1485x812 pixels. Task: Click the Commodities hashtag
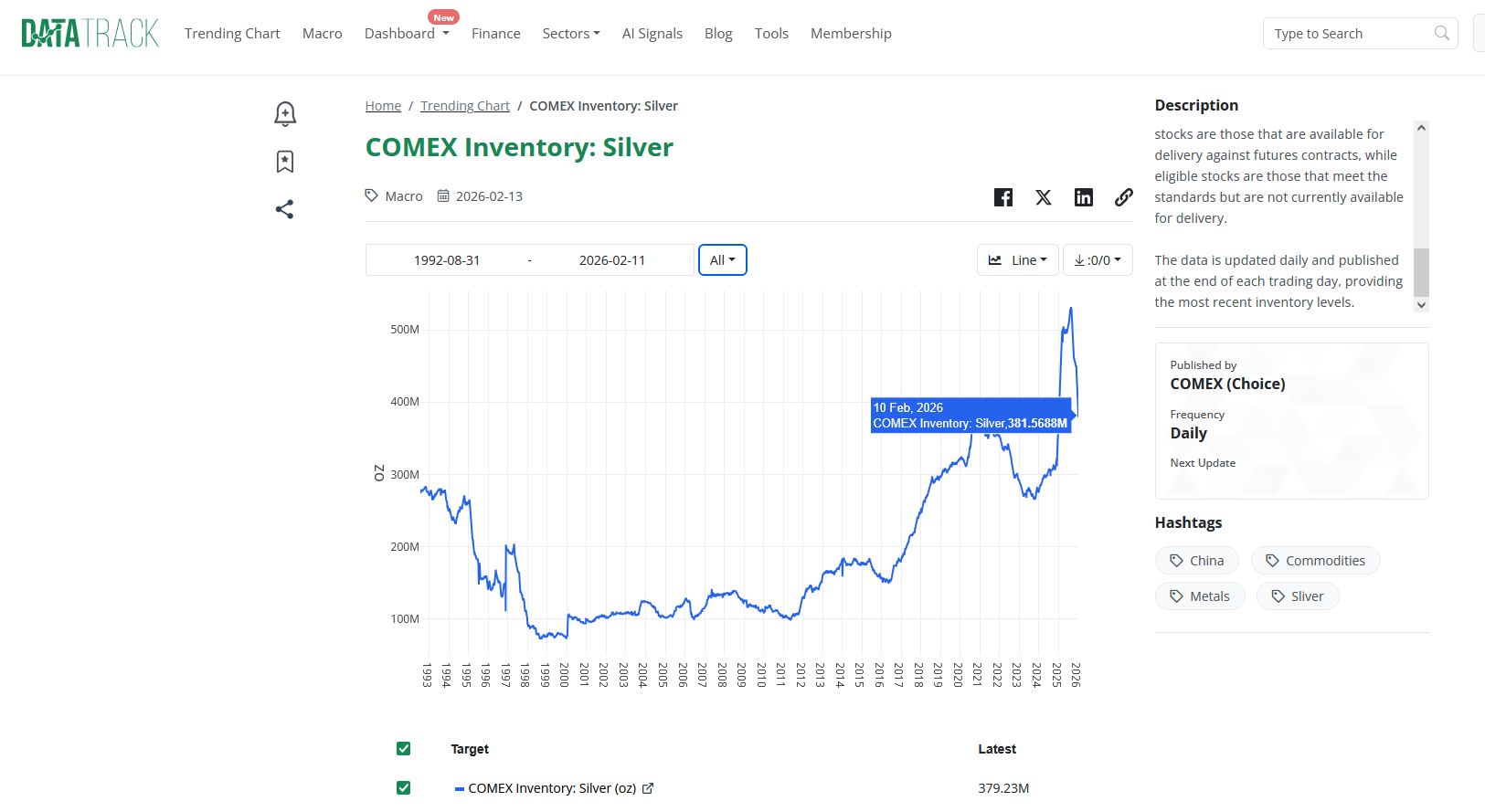click(x=1316, y=561)
